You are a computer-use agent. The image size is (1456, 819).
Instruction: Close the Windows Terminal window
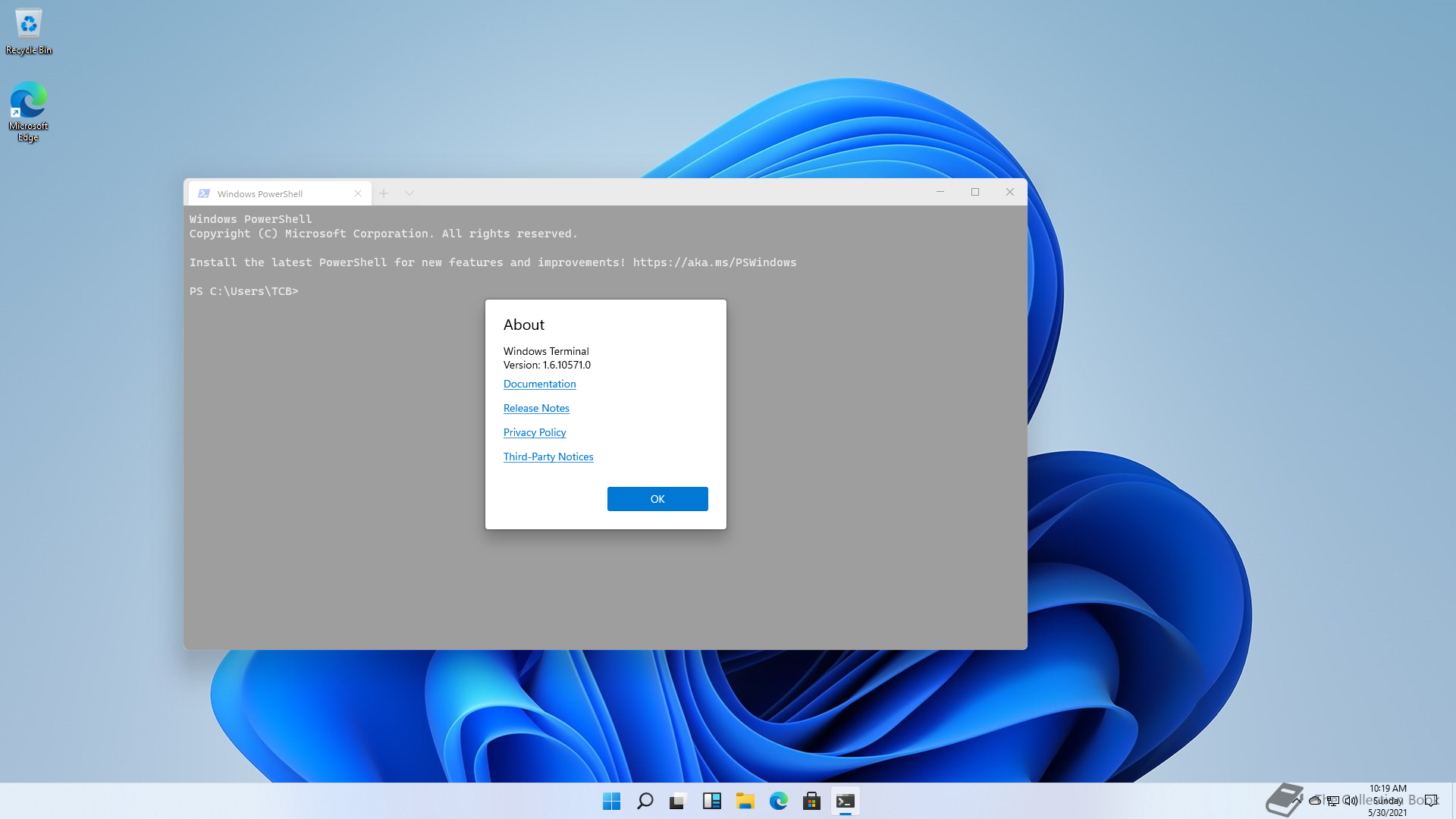pyautogui.click(x=1010, y=192)
